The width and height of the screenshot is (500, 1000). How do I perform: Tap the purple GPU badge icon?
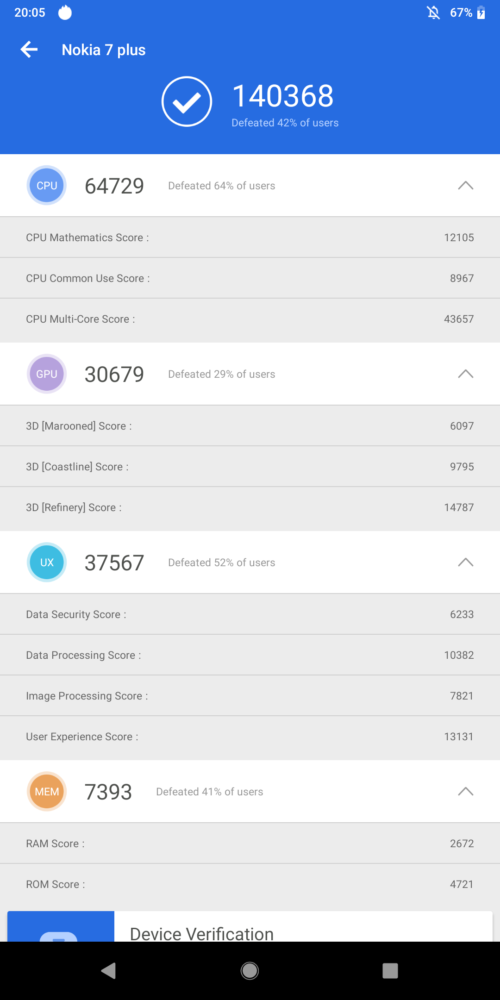pyautogui.click(x=47, y=374)
